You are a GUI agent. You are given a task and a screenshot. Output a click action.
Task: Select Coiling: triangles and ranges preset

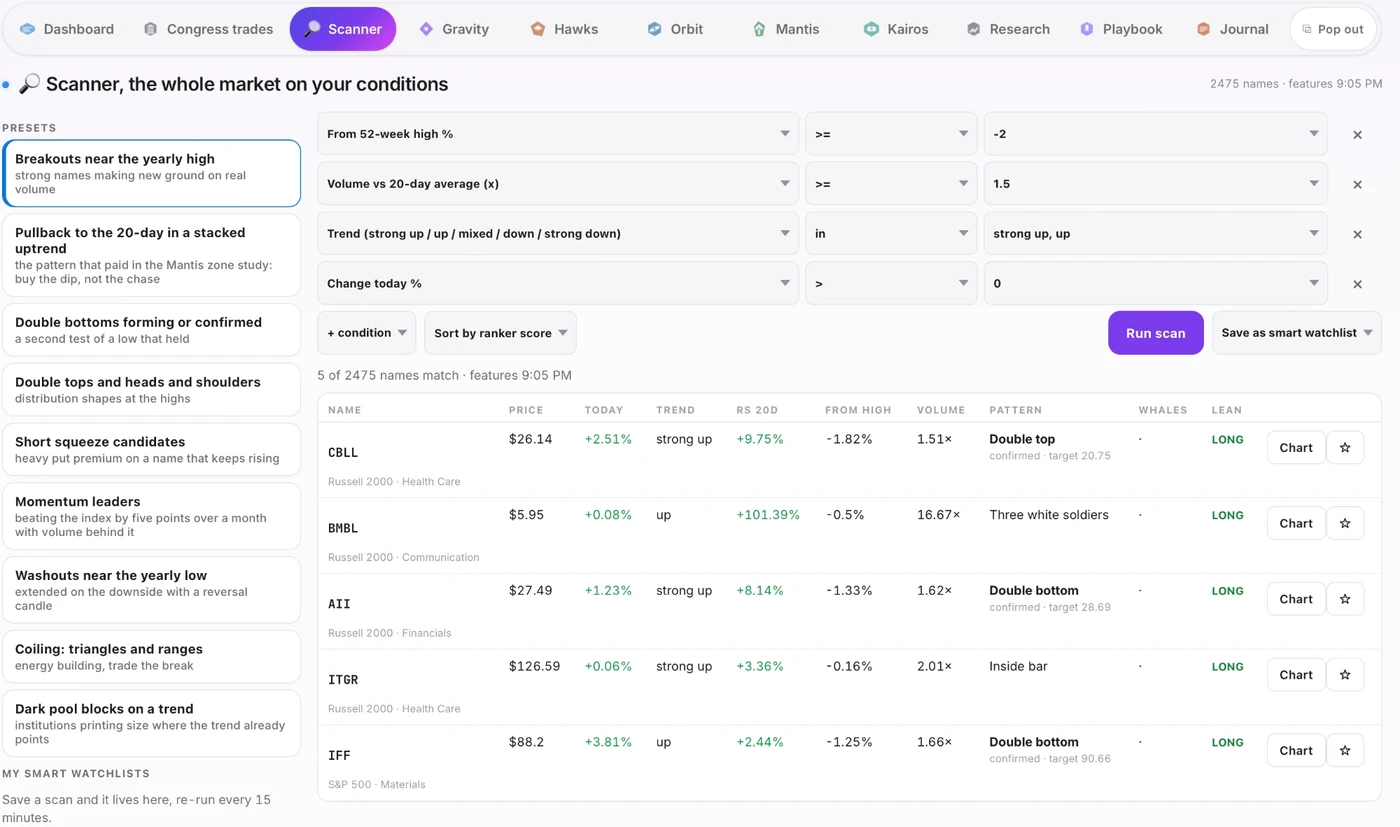click(151, 657)
